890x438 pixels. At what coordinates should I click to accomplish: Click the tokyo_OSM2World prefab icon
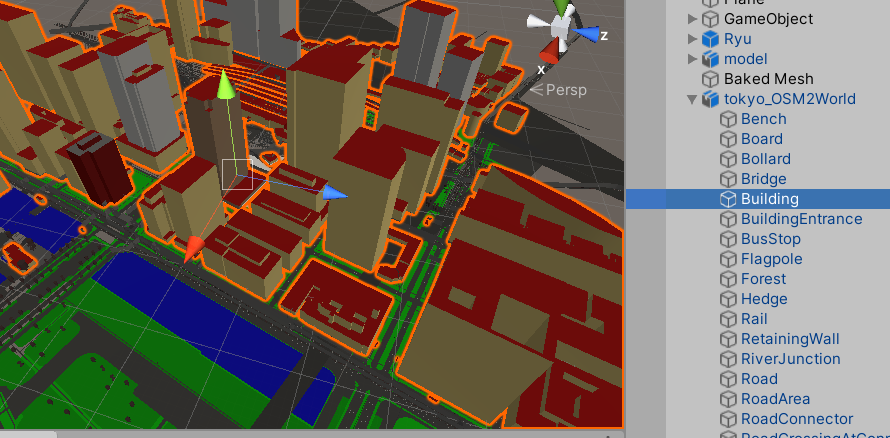tap(710, 99)
